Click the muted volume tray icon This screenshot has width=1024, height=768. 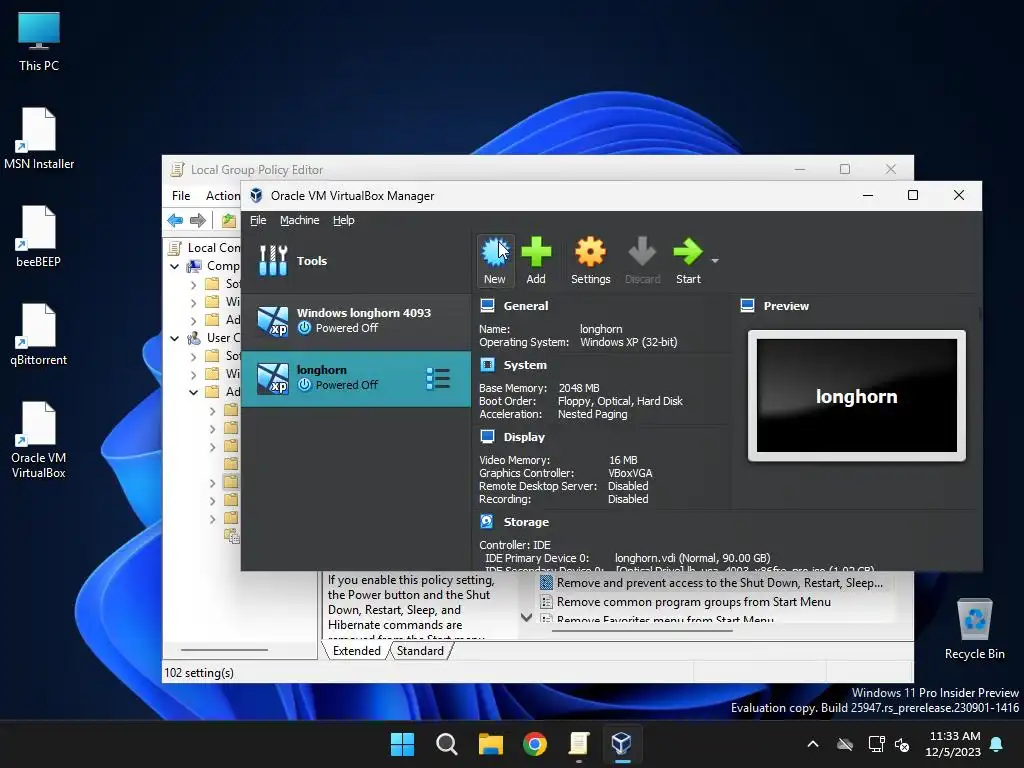coord(903,744)
